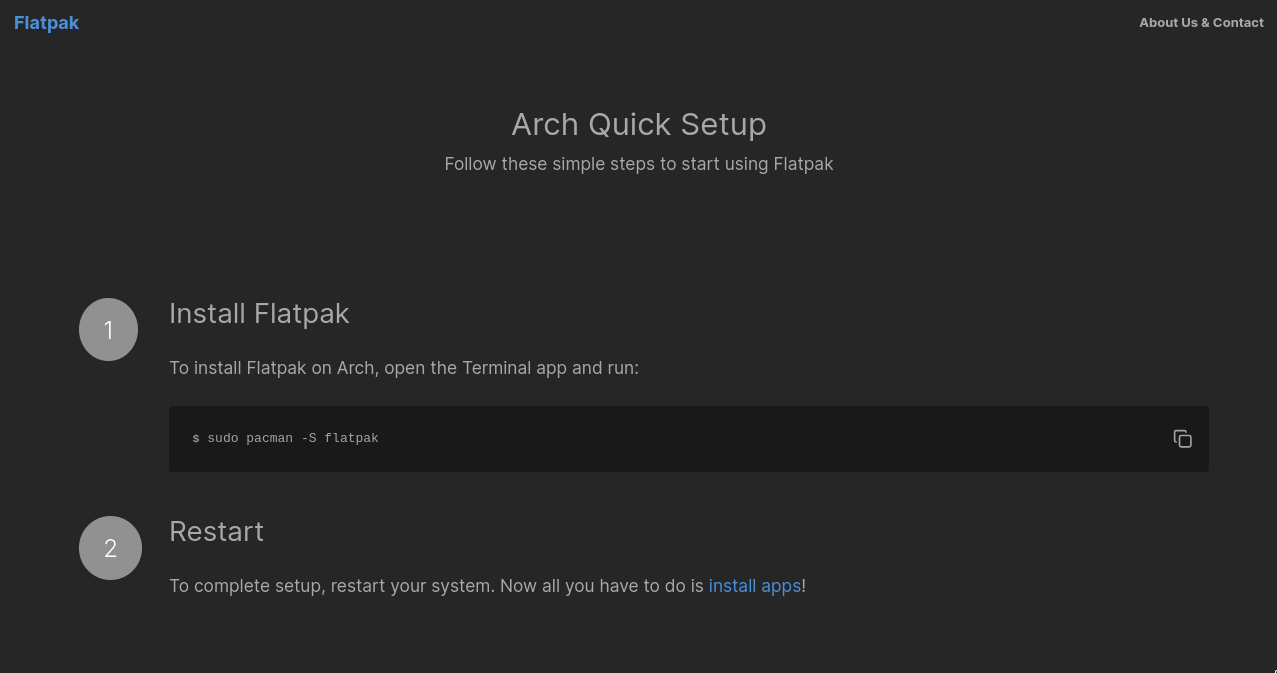
Task: Open the About Us & Contact menu
Action: pyautogui.click(x=1201, y=23)
